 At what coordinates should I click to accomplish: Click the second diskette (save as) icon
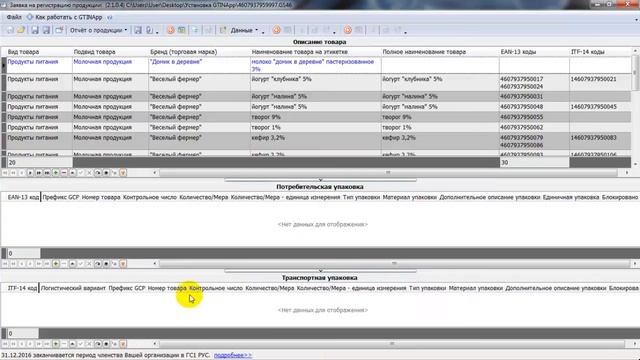click(46, 30)
